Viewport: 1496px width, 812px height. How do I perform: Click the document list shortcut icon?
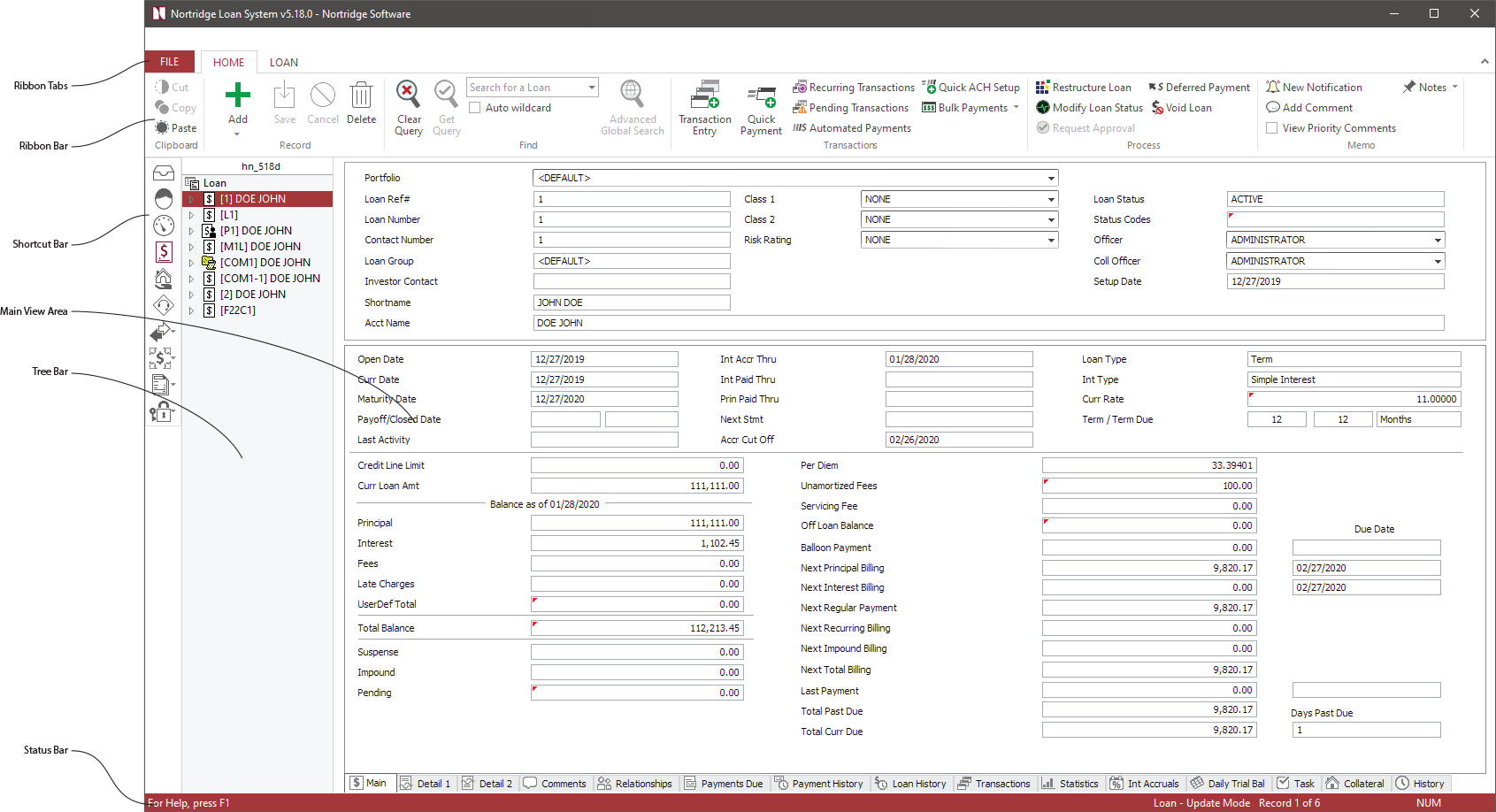(162, 385)
